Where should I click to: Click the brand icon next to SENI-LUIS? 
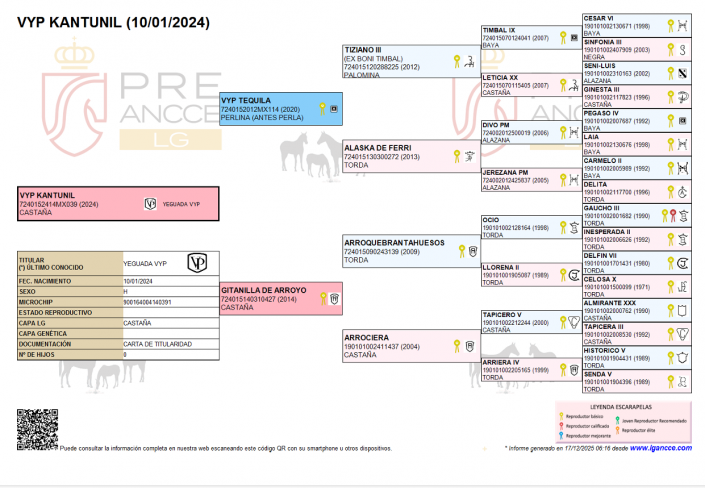681,73
